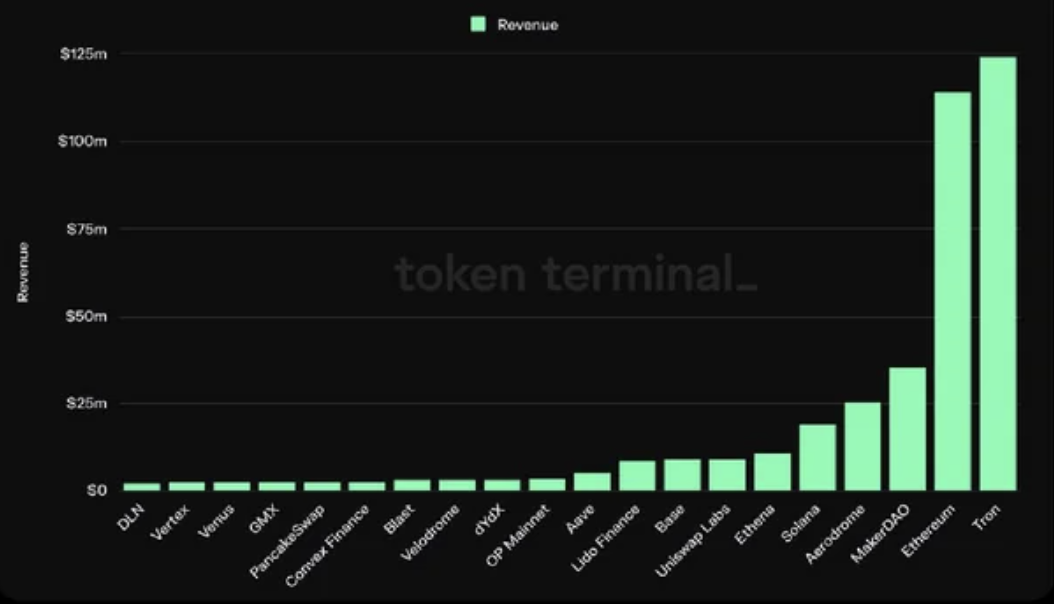This screenshot has width=1054, height=604.
Task: Click the dYdX axis label
Action: (488, 520)
